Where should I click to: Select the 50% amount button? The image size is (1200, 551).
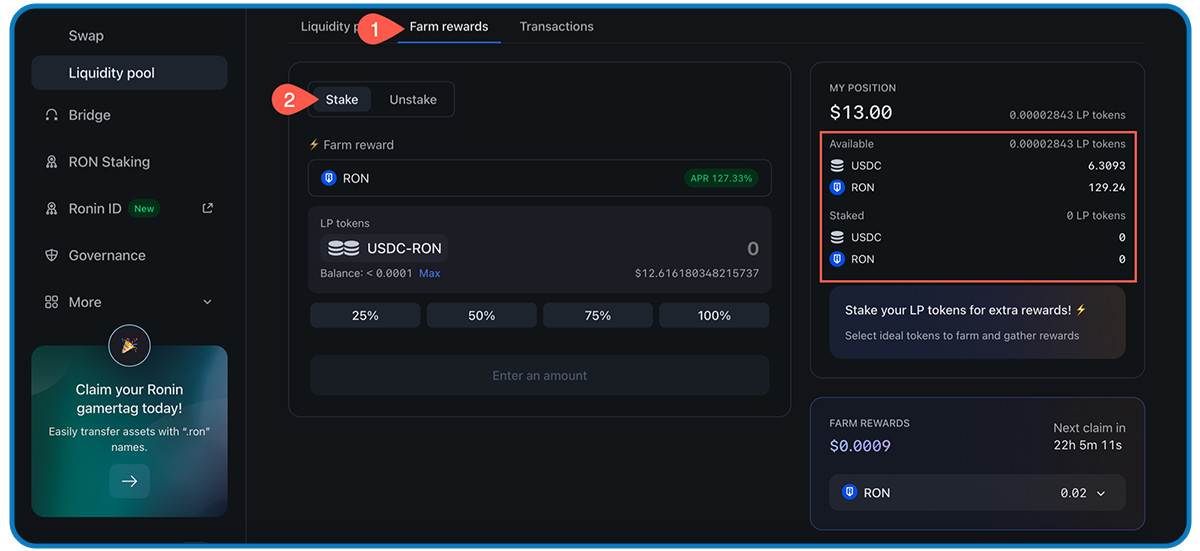[x=482, y=316]
